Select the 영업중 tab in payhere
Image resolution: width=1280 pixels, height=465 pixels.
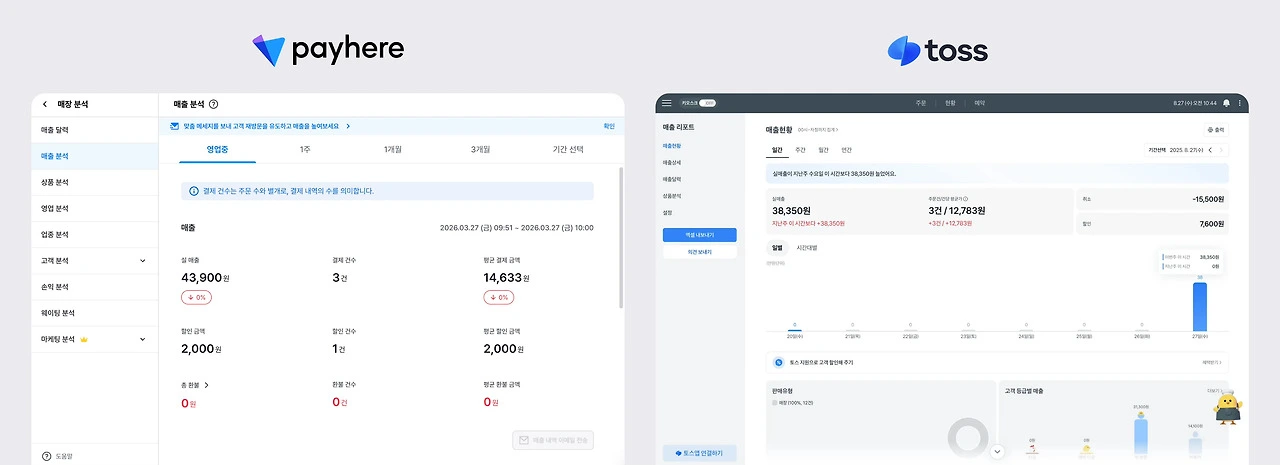217,149
